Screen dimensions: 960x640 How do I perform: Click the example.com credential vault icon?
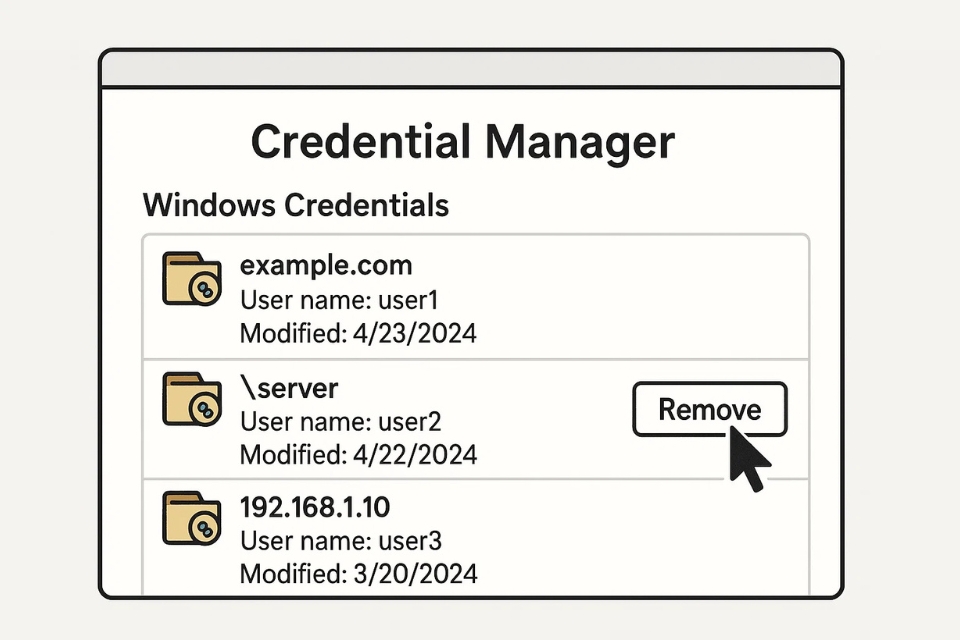point(191,279)
